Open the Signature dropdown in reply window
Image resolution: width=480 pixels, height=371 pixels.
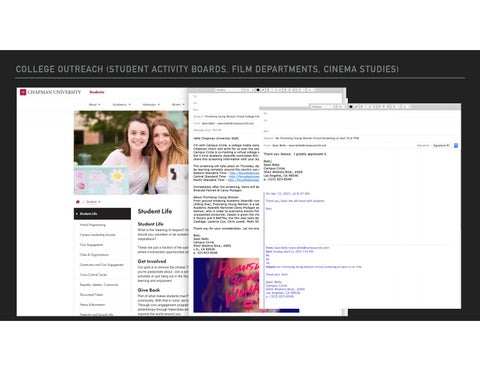[x=445, y=145]
